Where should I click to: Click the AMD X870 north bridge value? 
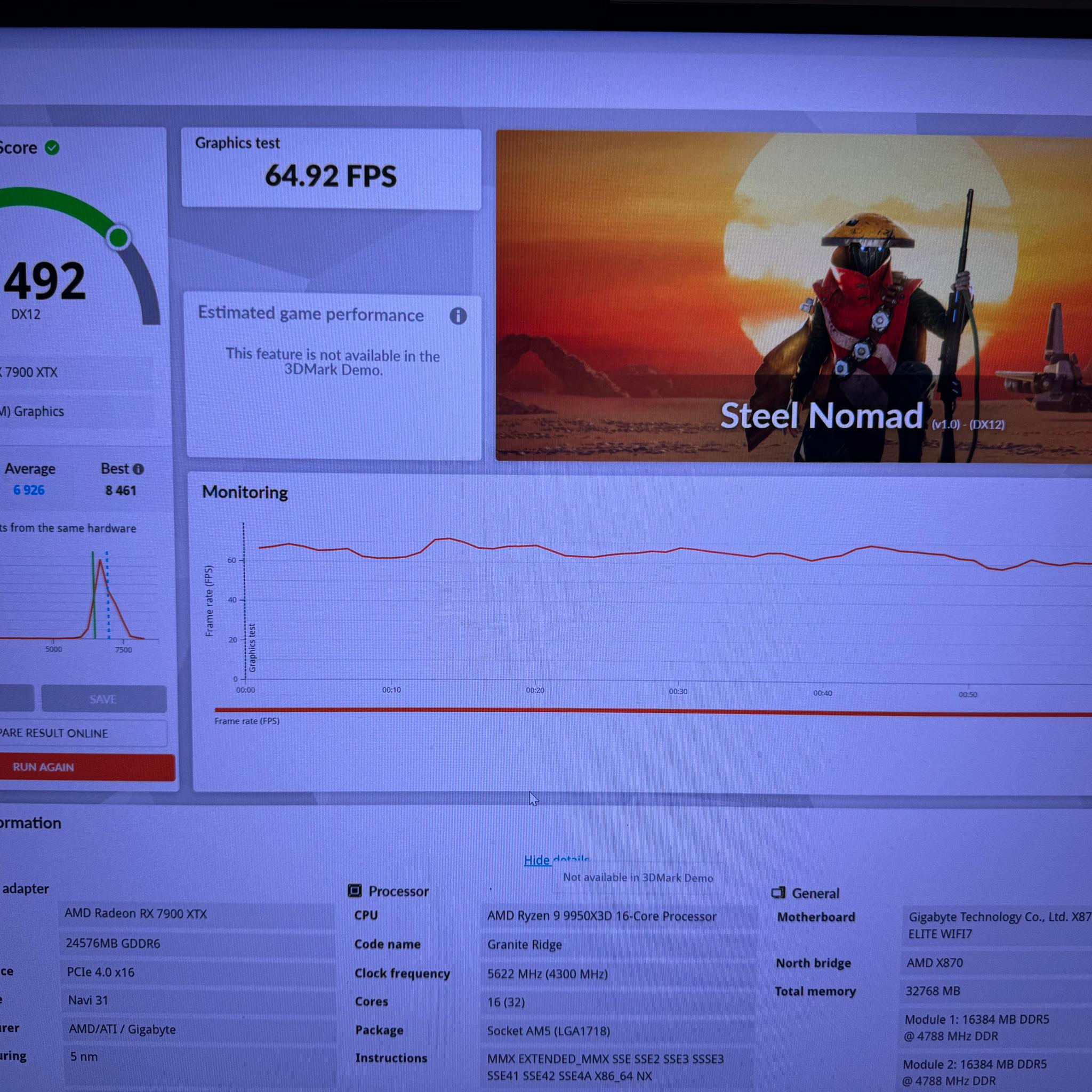pyautogui.click(x=996, y=962)
